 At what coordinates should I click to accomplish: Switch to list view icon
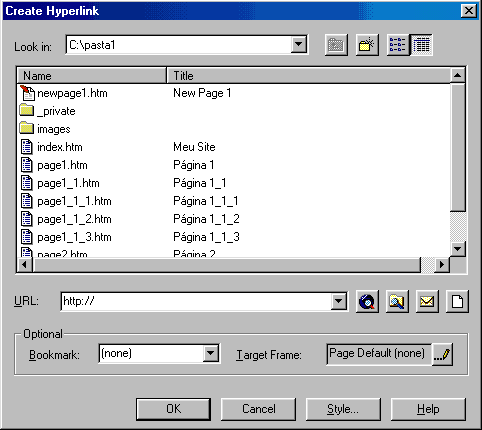click(398, 45)
